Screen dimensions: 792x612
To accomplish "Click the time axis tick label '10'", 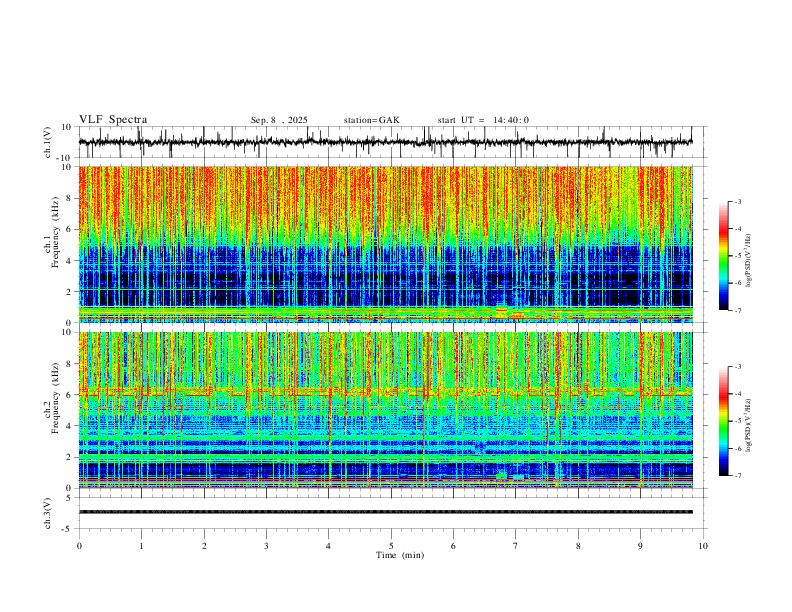I will click(x=703, y=546).
